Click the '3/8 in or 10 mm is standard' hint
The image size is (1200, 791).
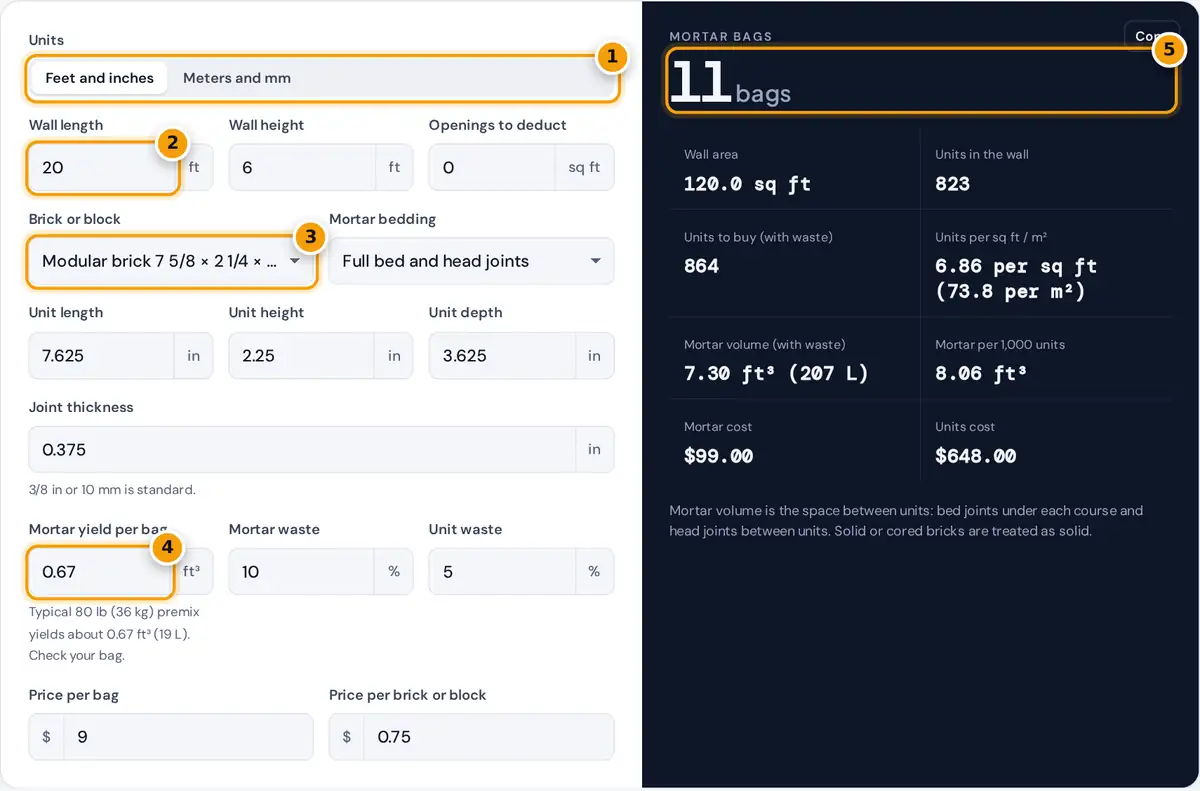click(112, 490)
